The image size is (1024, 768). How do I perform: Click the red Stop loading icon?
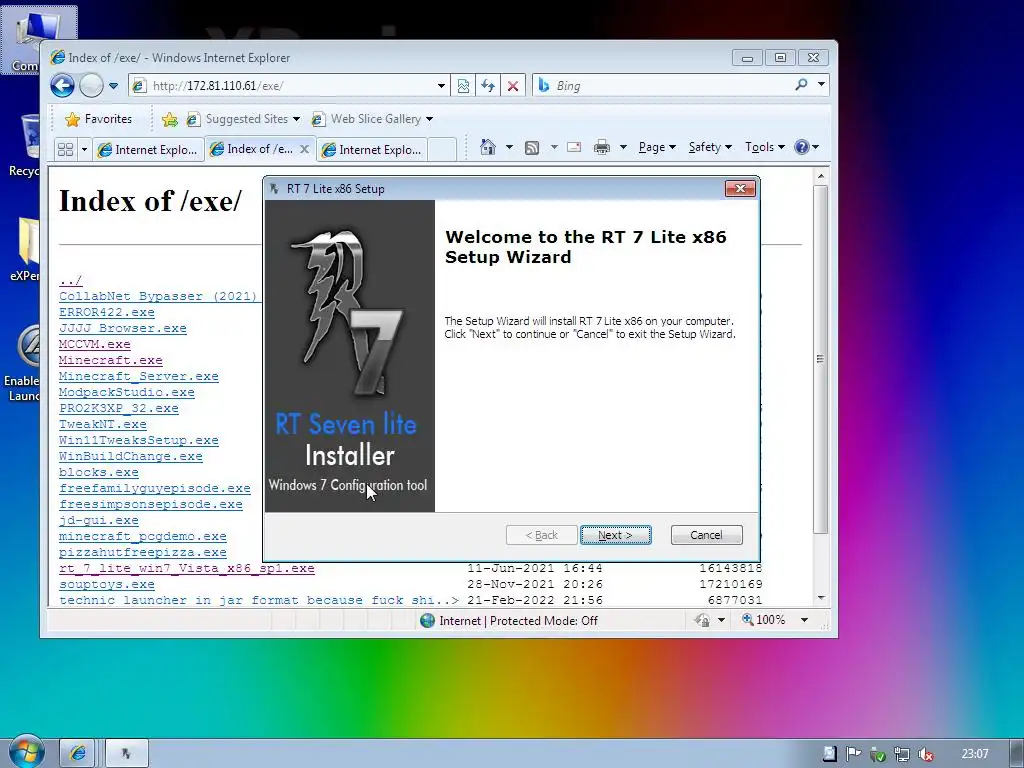click(x=513, y=86)
